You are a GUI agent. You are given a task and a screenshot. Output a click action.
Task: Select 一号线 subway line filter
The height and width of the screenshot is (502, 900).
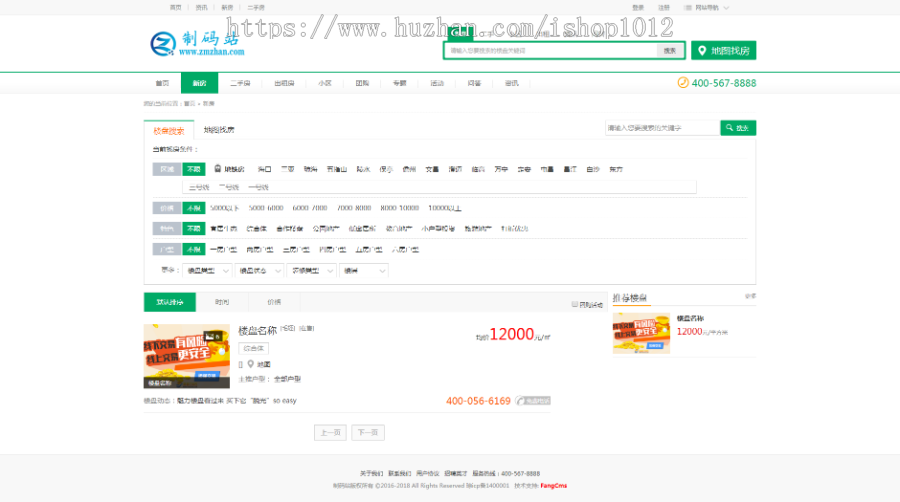click(x=258, y=187)
